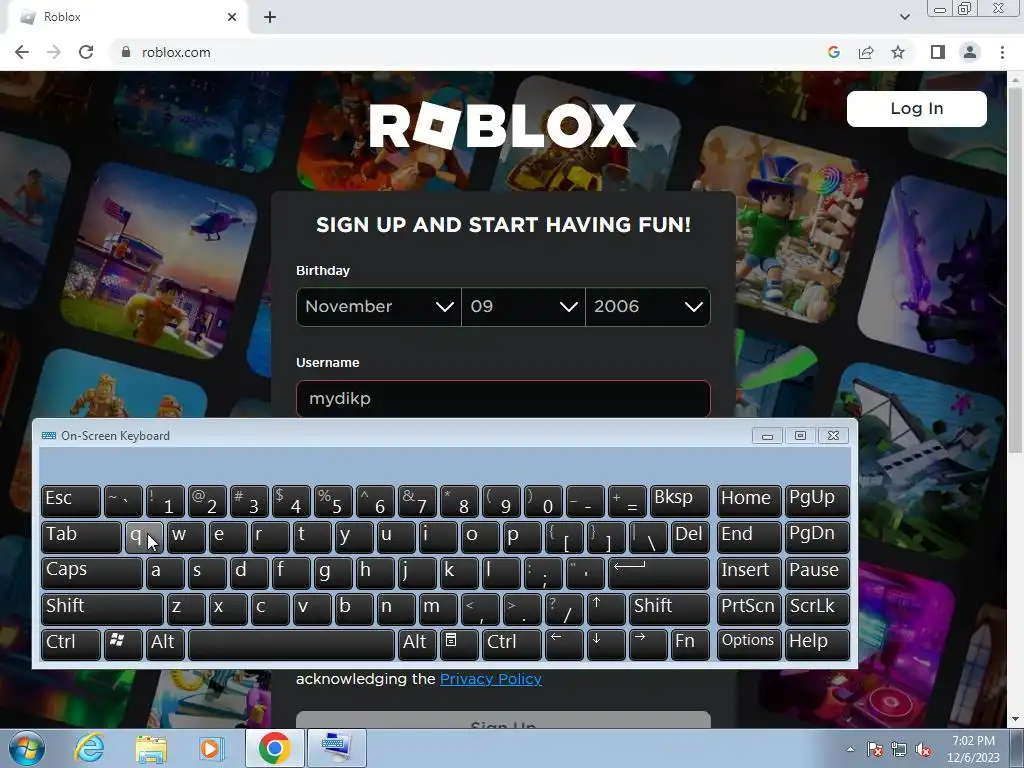Show hidden tray icons arrow

tap(850, 749)
